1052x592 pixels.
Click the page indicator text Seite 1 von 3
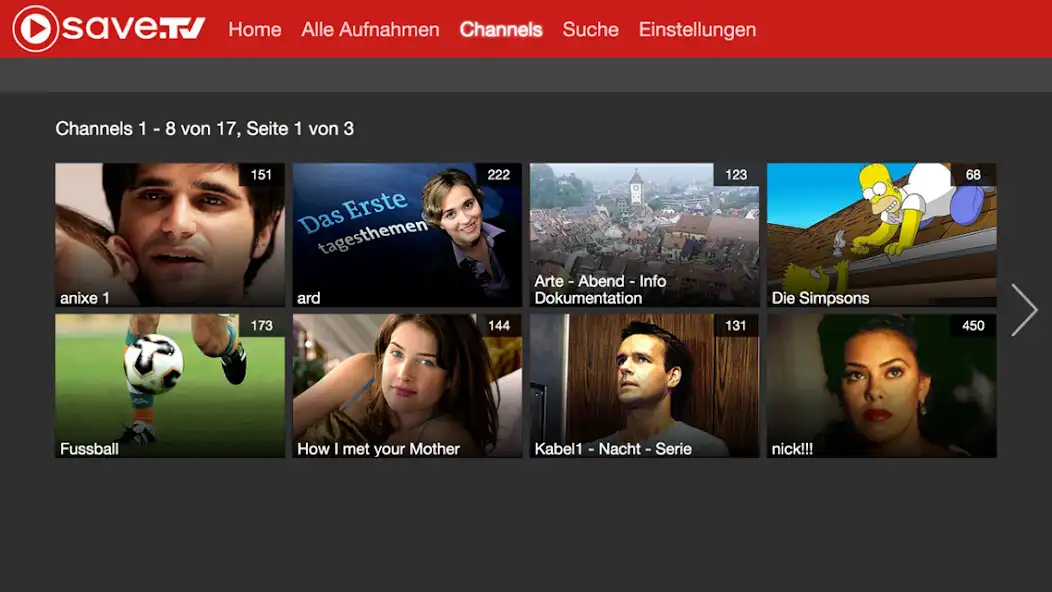coord(300,128)
